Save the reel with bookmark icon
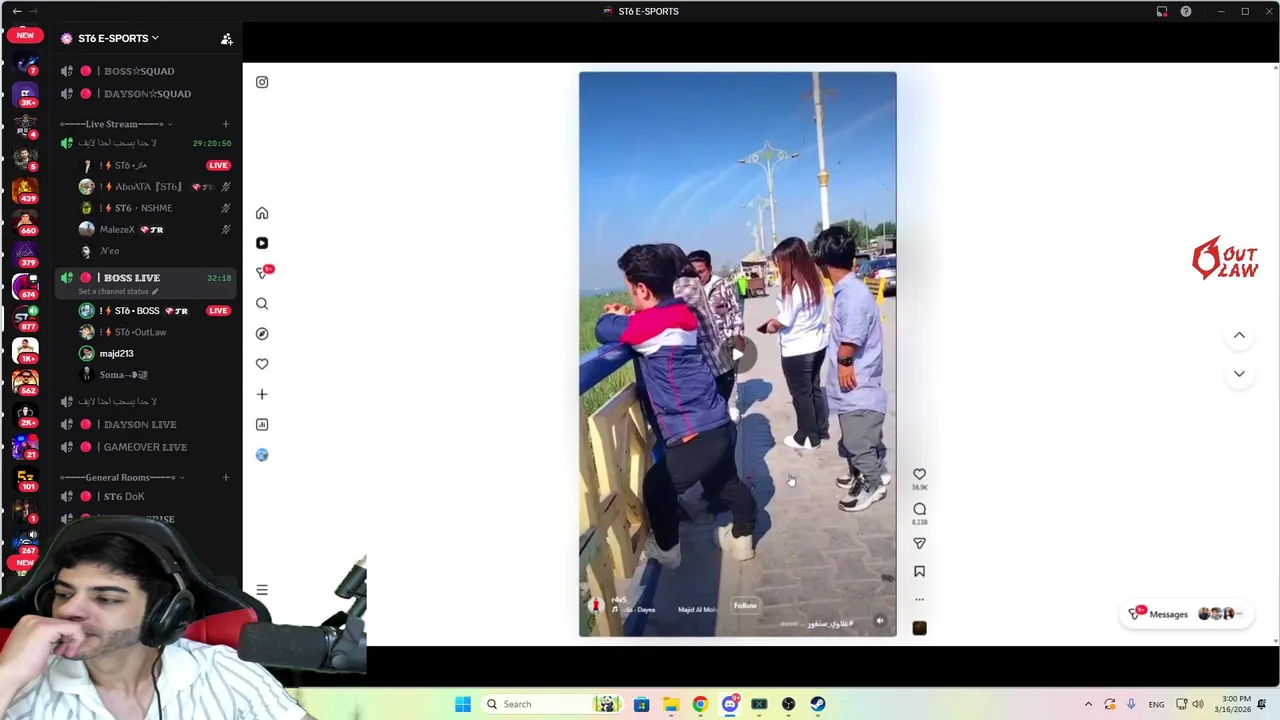Image resolution: width=1280 pixels, height=720 pixels. 919,572
